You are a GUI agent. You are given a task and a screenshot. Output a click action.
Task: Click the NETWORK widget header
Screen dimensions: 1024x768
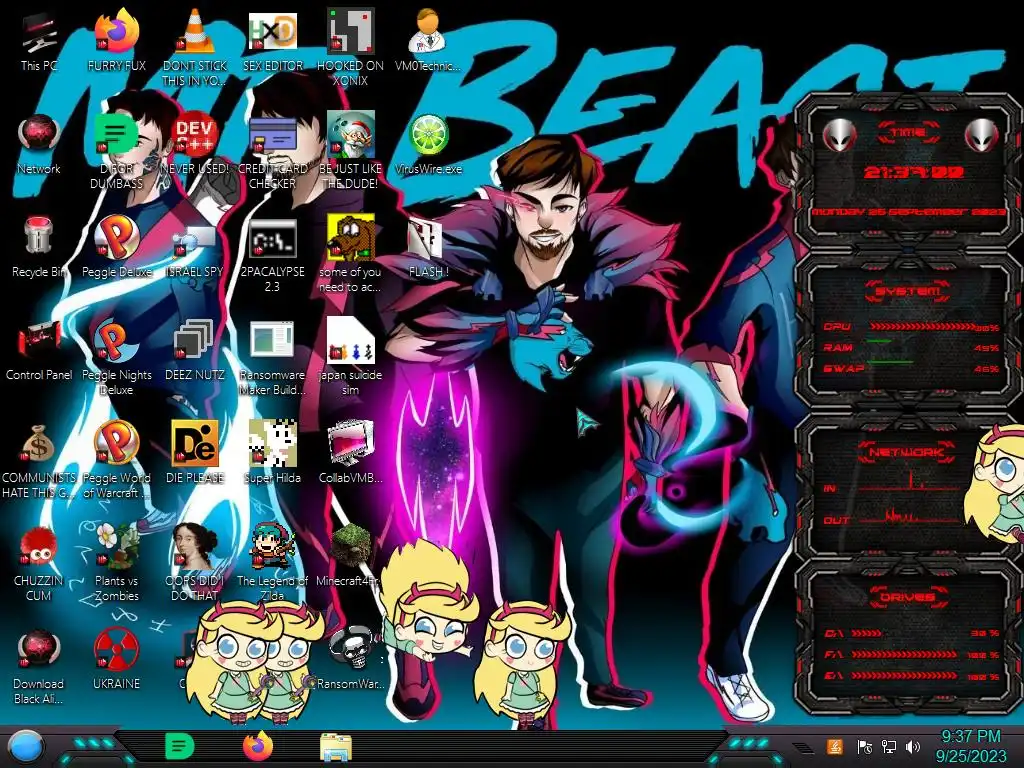(908, 452)
